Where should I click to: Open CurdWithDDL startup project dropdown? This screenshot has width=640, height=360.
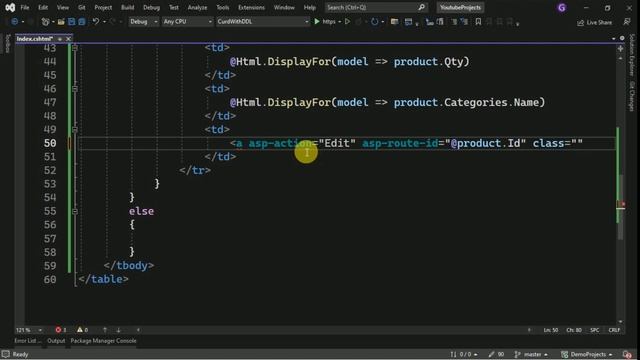click(262, 22)
